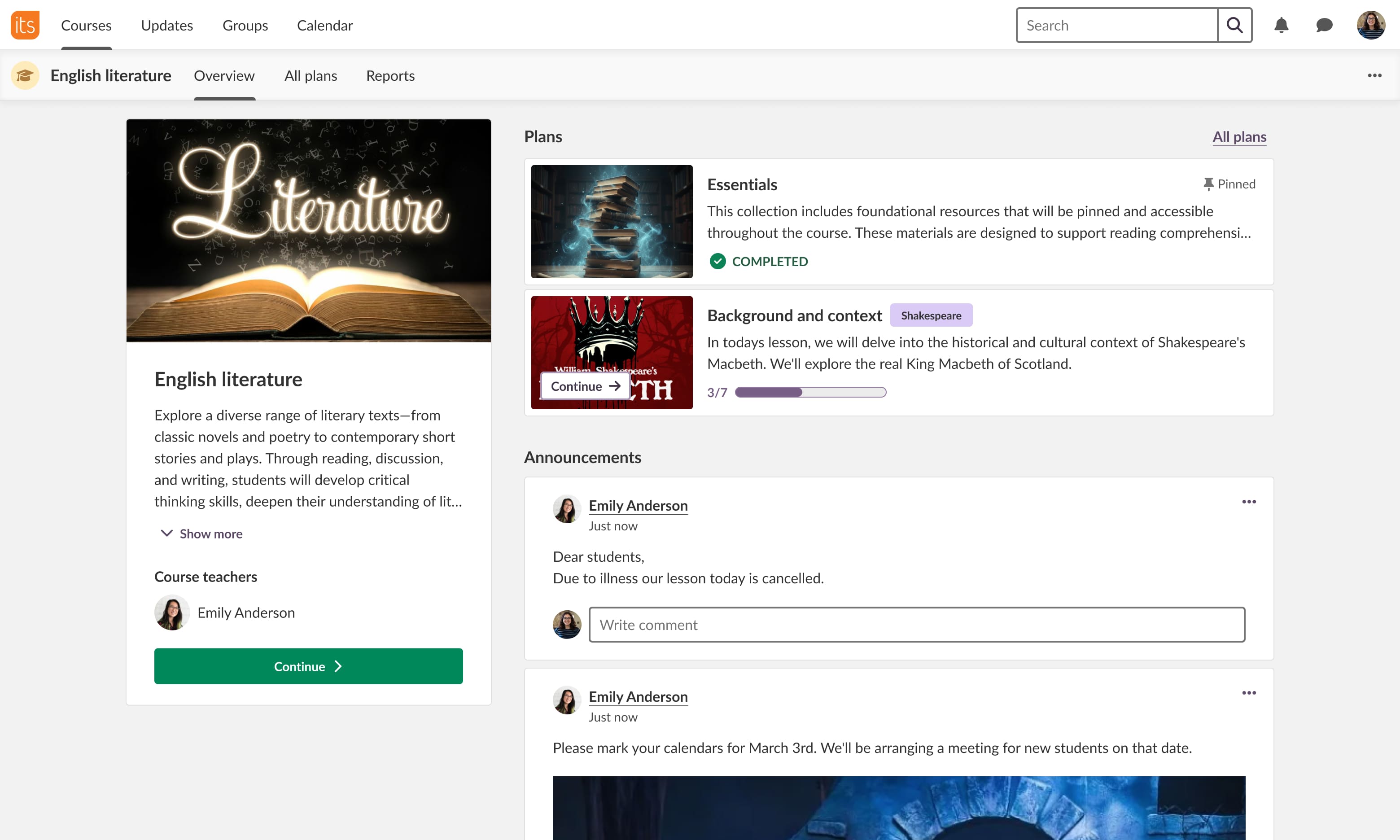Viewport: 1400px width, 840px height.
Task: Click the English literature course cap icon
Action: (25, 75)
